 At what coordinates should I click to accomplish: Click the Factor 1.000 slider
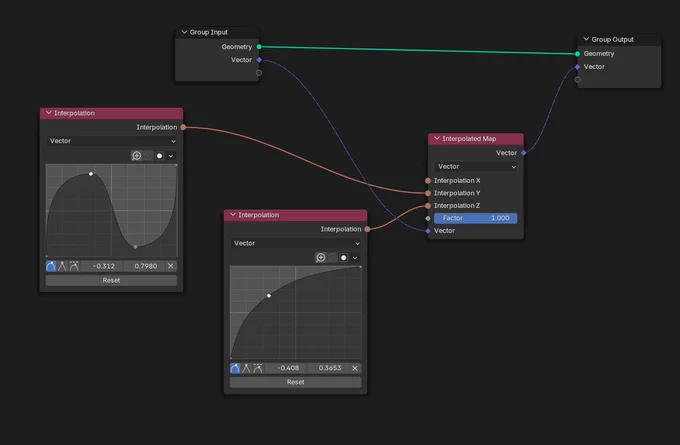476,218
